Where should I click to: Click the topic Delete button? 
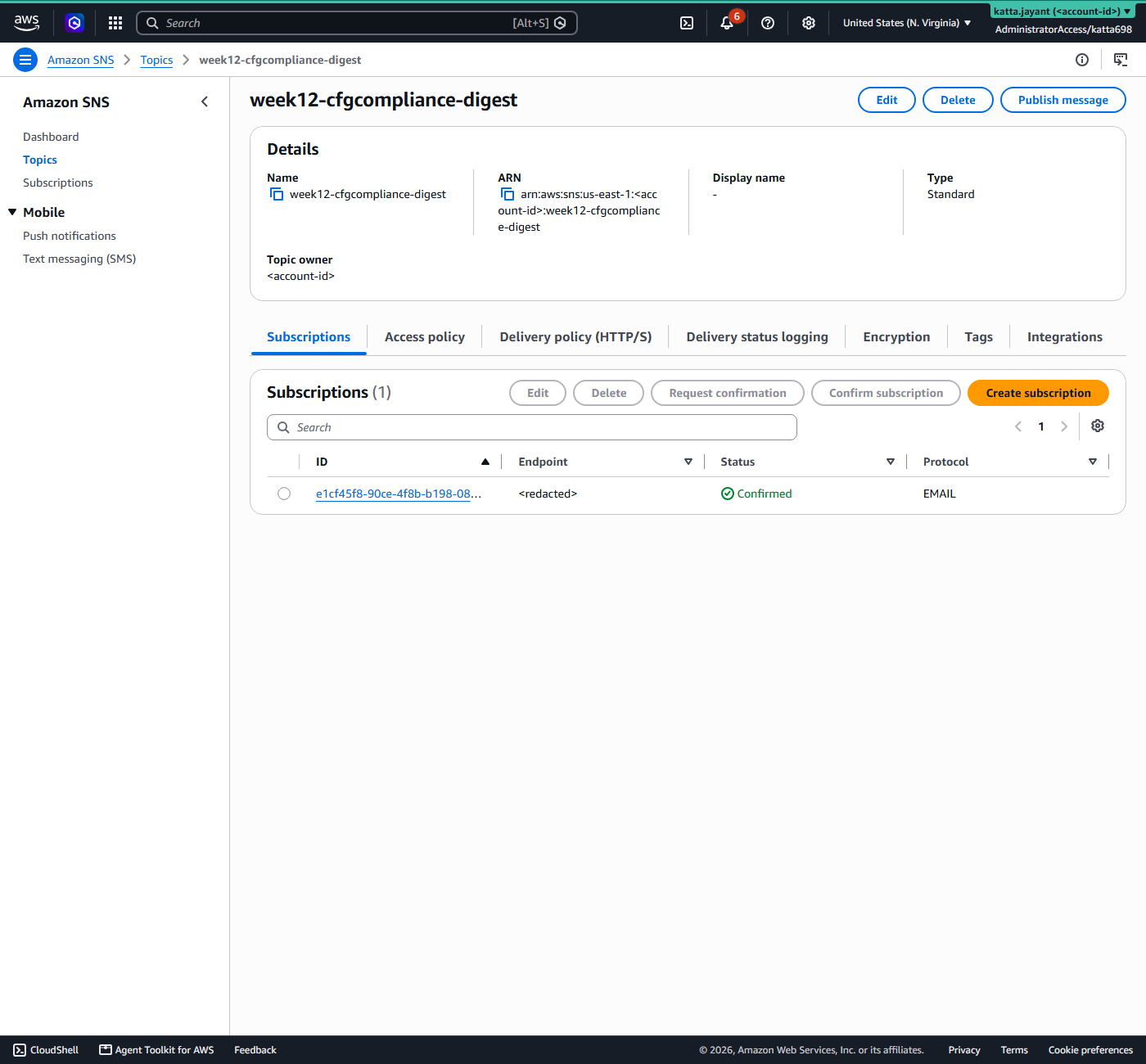click(958, 100)
